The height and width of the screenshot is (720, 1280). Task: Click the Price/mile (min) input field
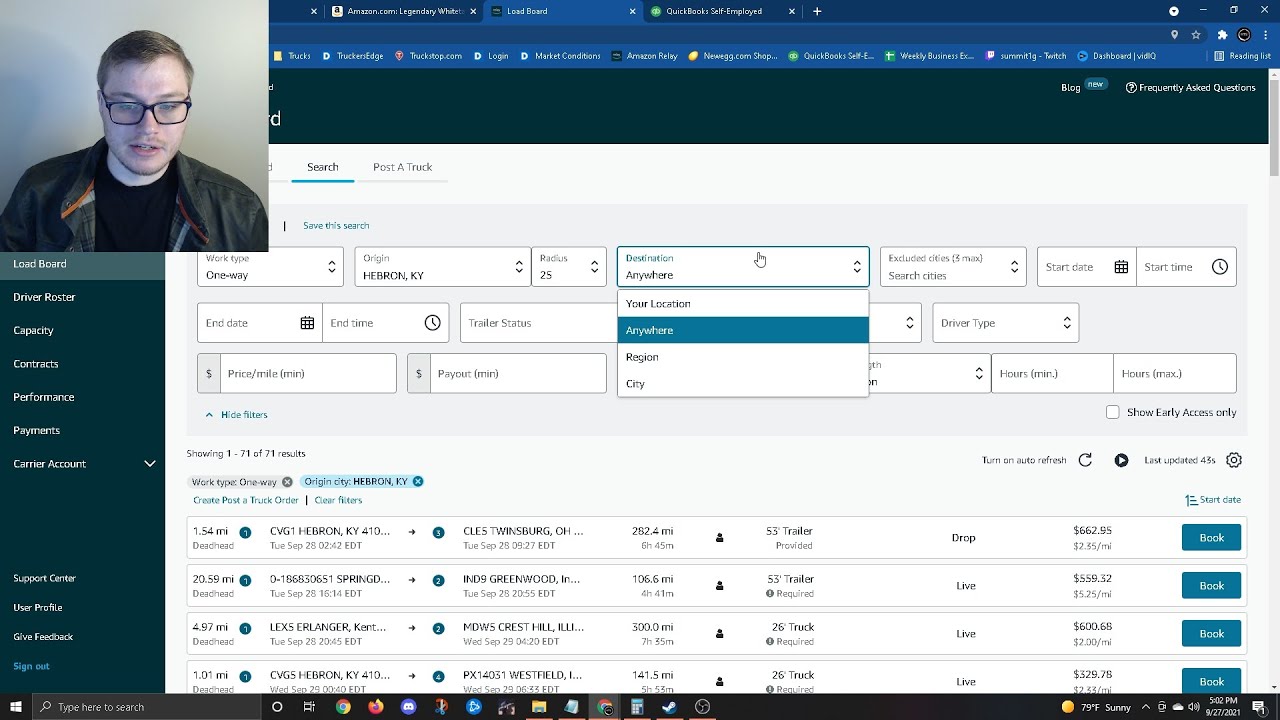tap(308, 374)
